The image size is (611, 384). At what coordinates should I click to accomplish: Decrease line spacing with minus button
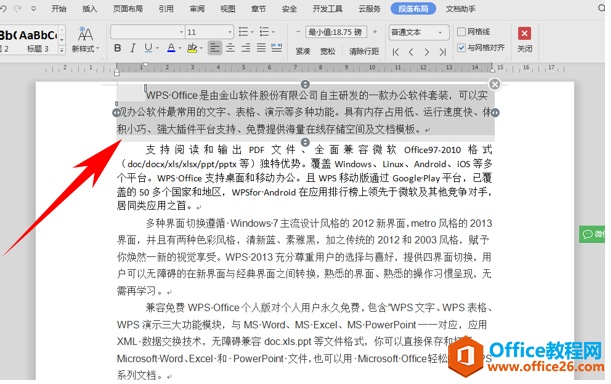tap(298, 32)
